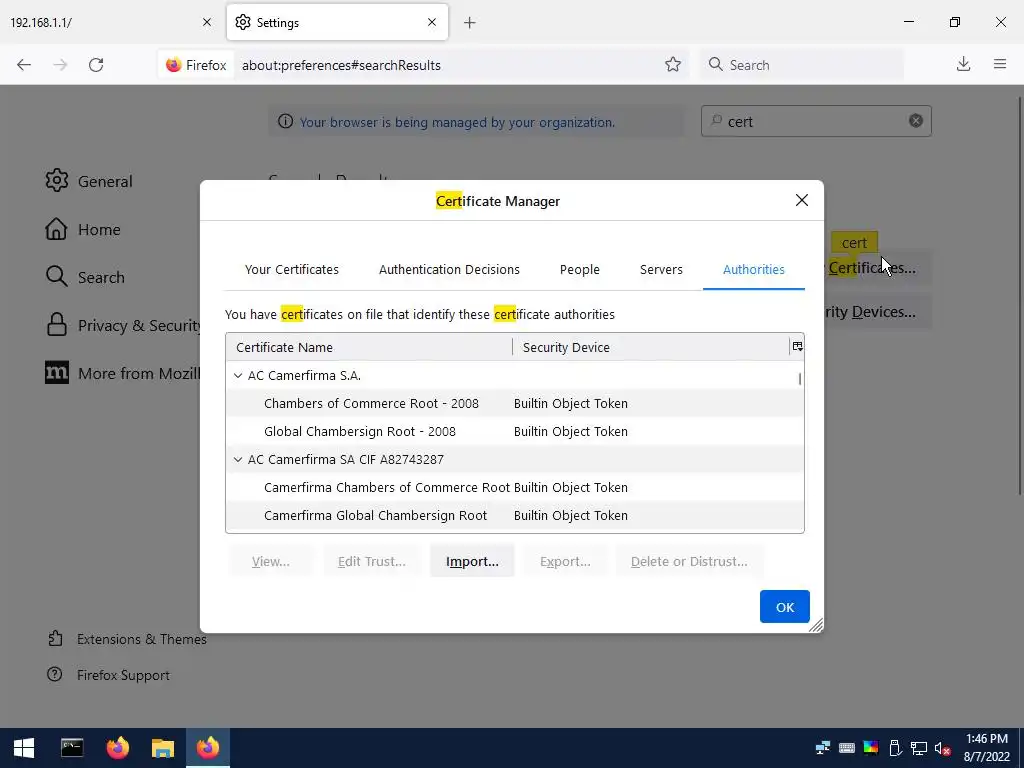
Task: Open the Downloads toolbar icon
Action: pyautogui.click(x=963, y=64)
